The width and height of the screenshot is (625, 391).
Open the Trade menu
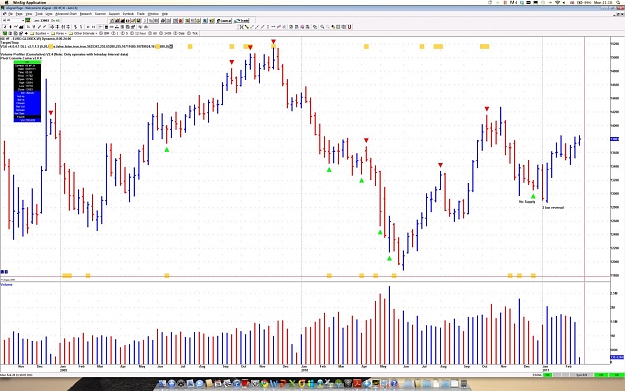coord(140,14)
